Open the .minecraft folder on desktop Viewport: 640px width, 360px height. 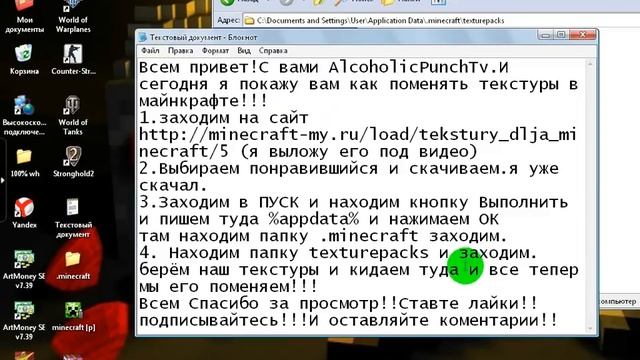coord(73,265)
